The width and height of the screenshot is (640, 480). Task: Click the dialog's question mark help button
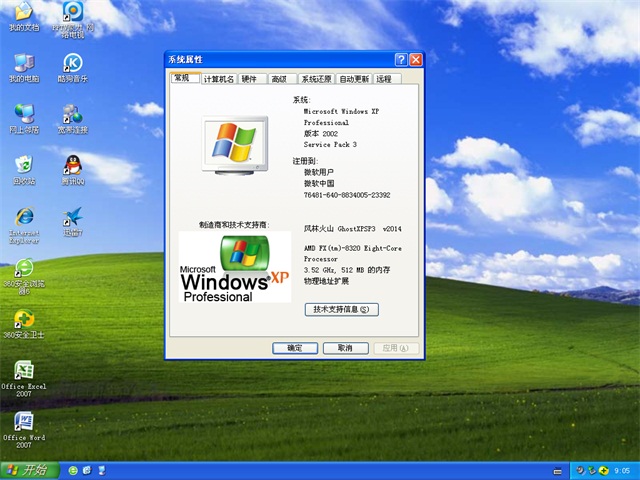pyautogui.click(x=401, y=60)
